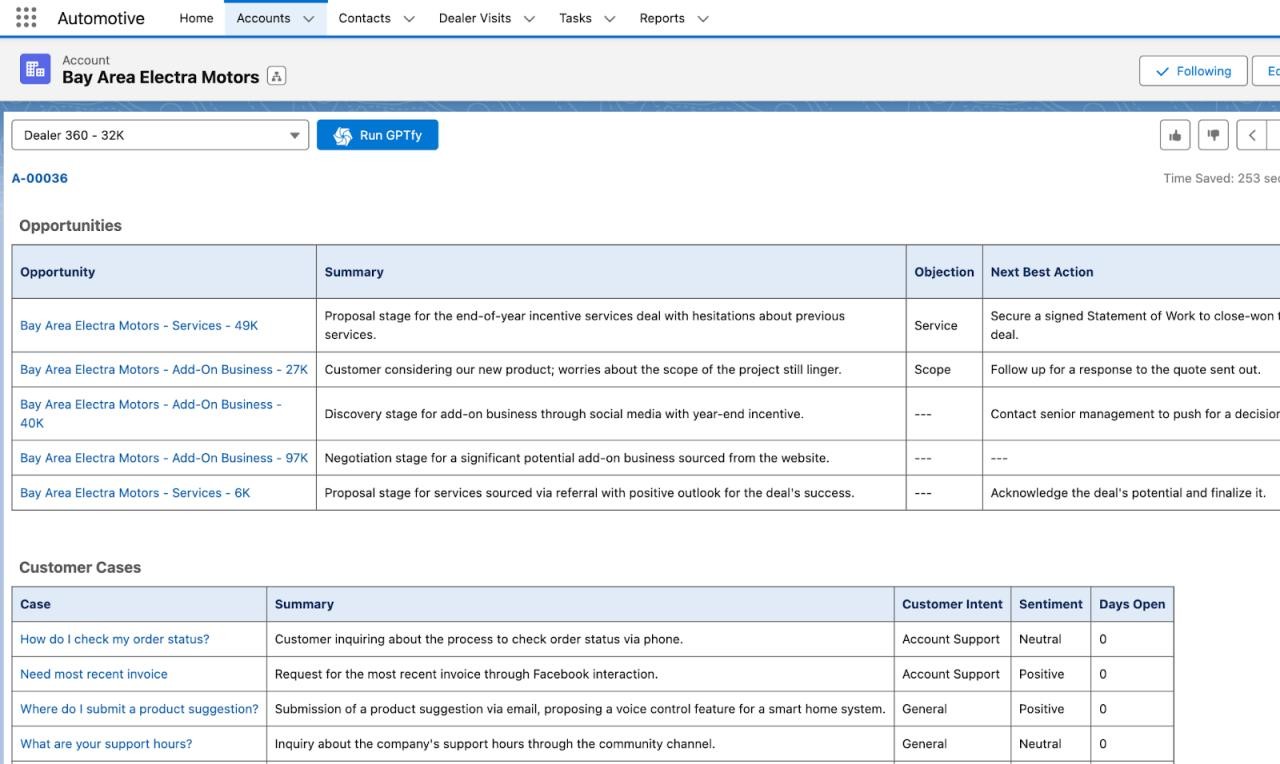Select the Tasks tab
1280x764 pixels.
574,18
